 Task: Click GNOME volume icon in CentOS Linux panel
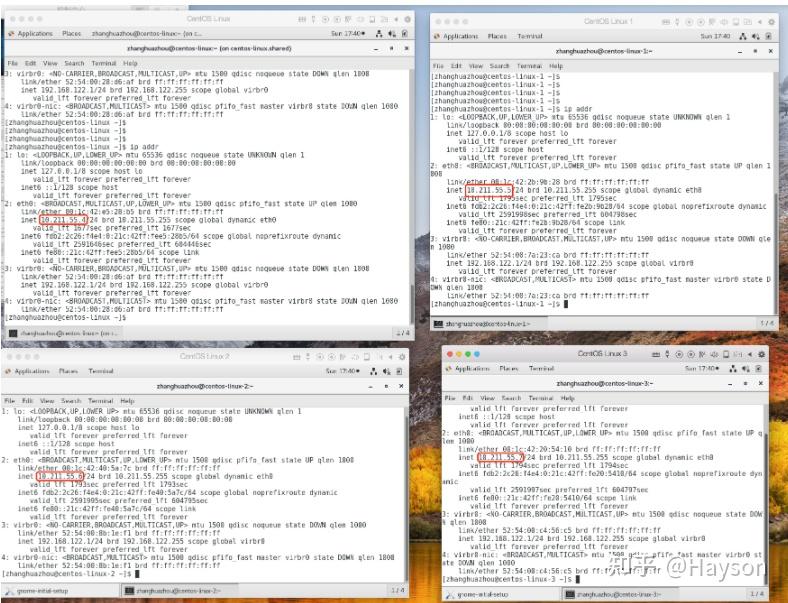click(391, 34)
